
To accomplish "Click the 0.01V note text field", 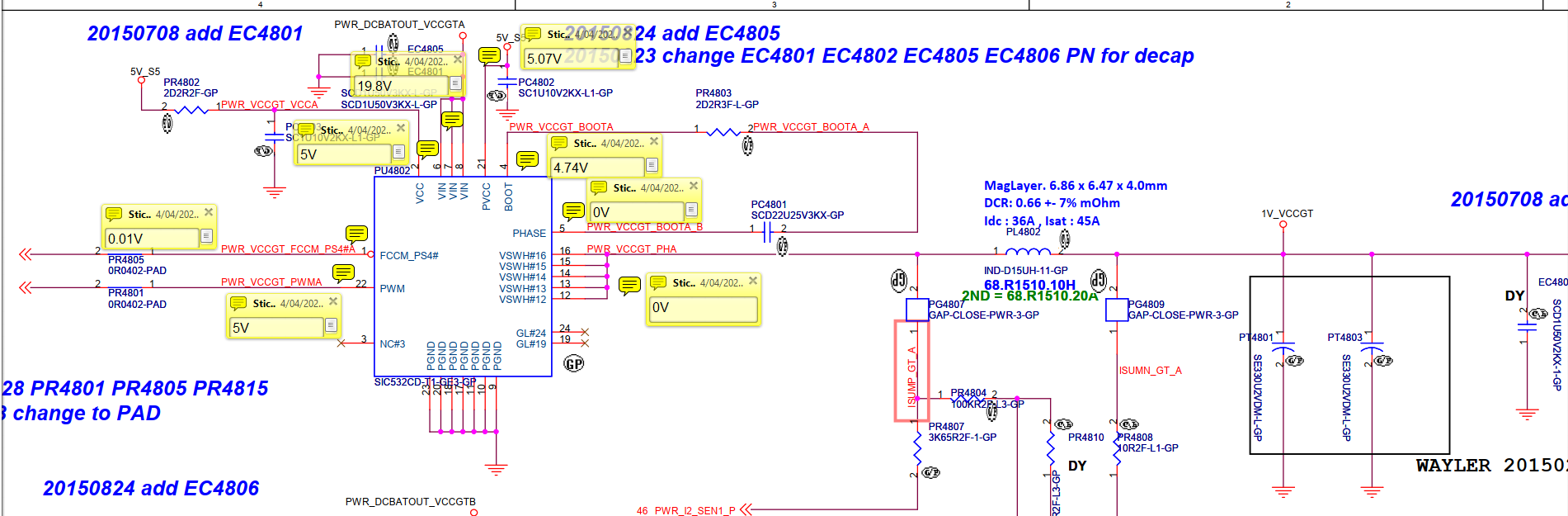I will [x=153, y=238].
